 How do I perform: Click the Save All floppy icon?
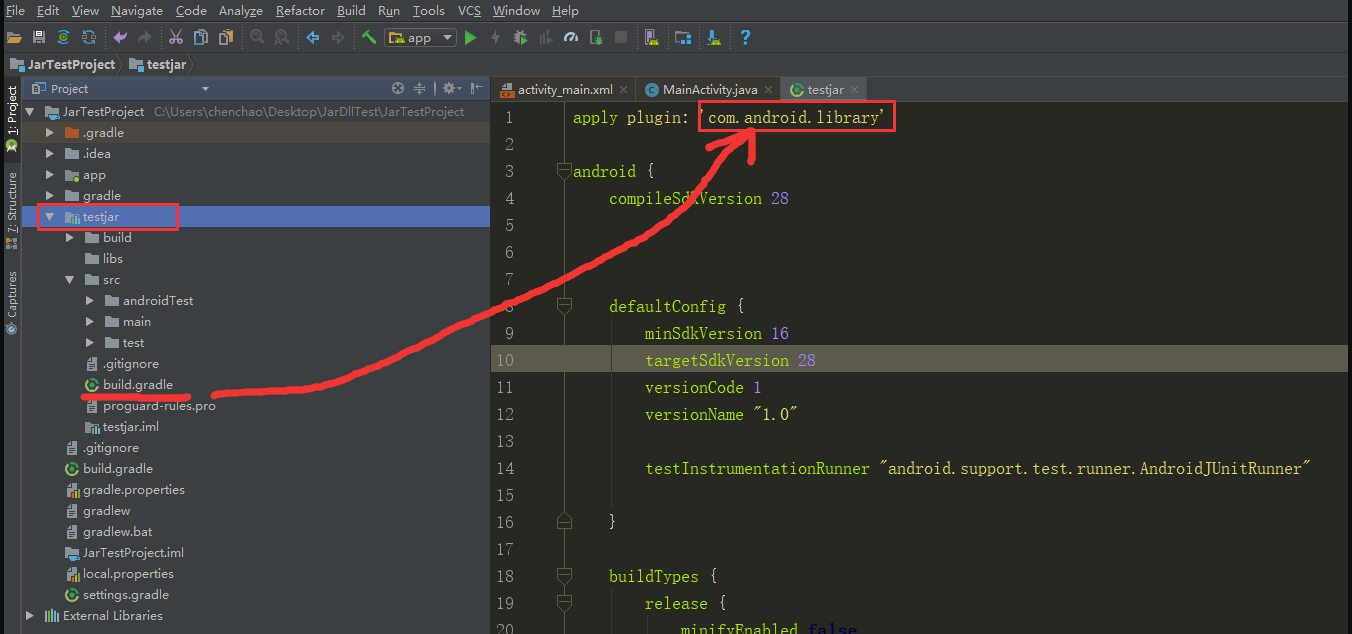pos(39,38)
